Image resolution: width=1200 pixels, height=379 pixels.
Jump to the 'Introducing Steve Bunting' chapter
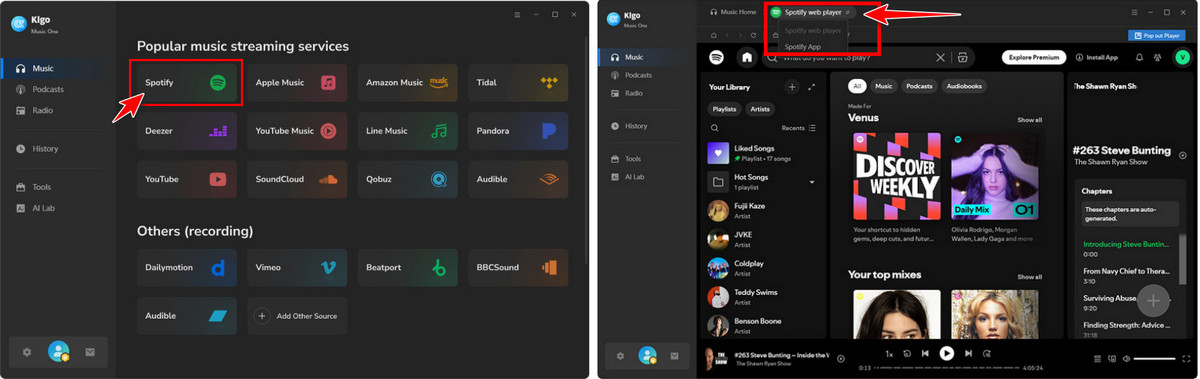tap(1127, 244)
